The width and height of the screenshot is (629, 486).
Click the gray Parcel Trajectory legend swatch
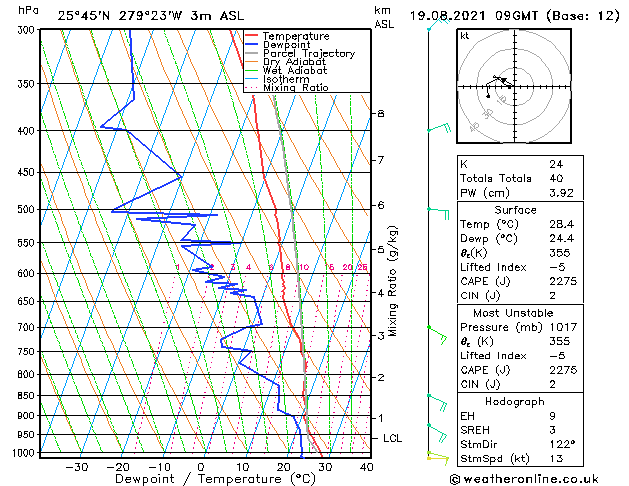coord(251,53)
